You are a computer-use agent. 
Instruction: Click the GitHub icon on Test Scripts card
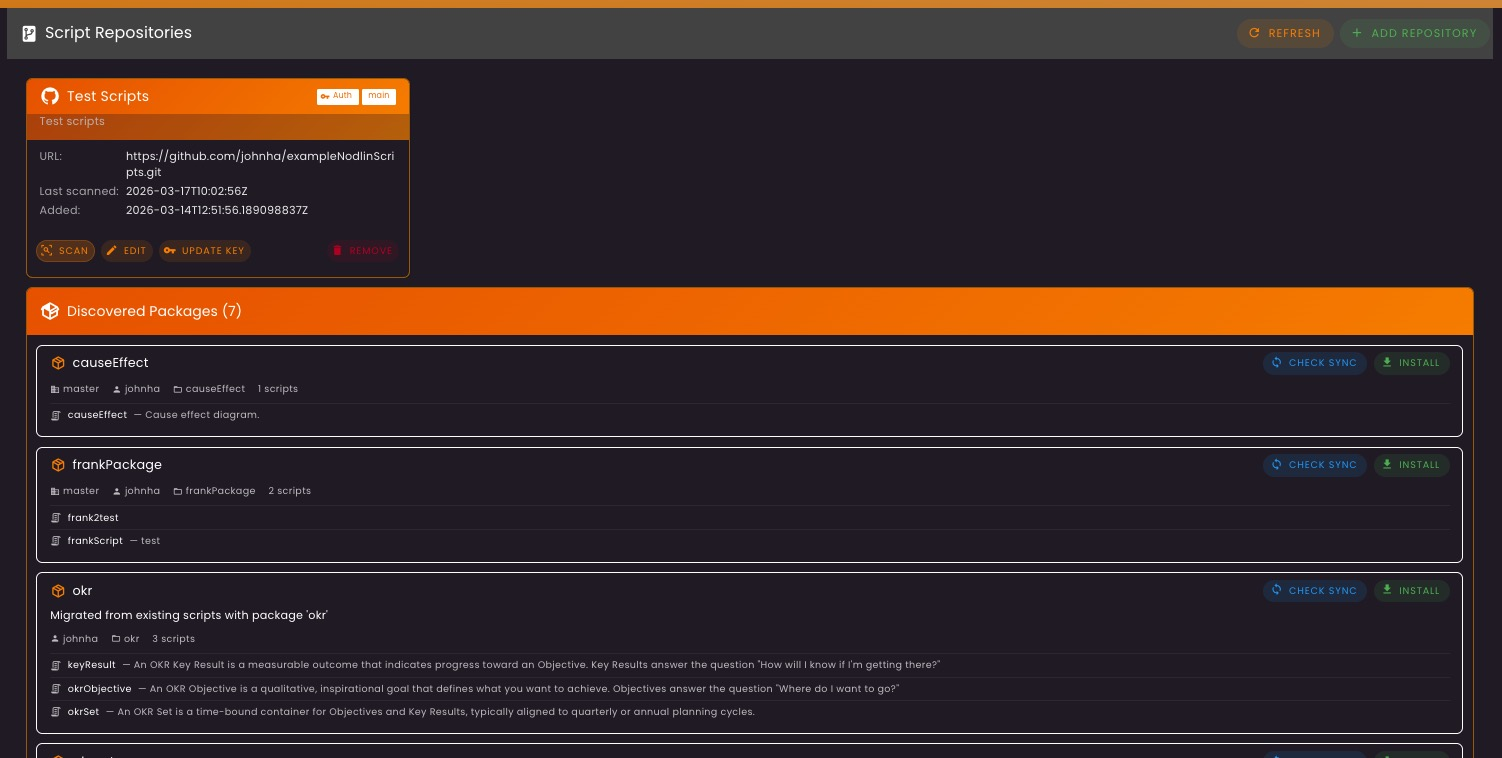coord(49,96)
